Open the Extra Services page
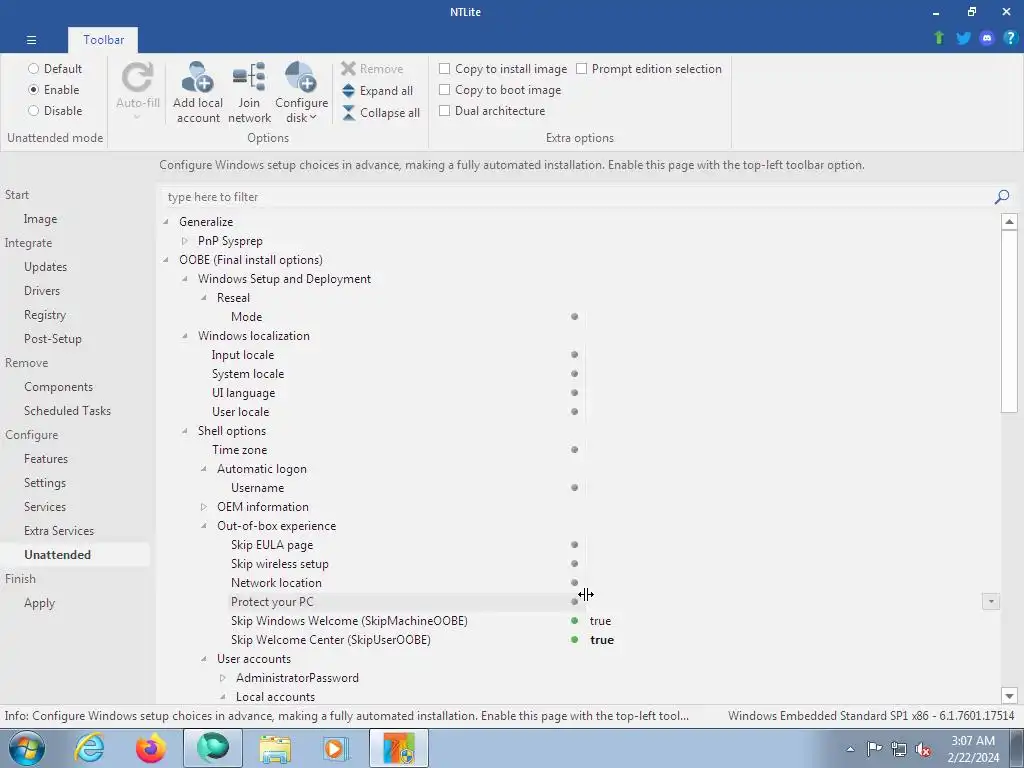The width and height of the screenshot is (1024, 768). coord(59,531)
